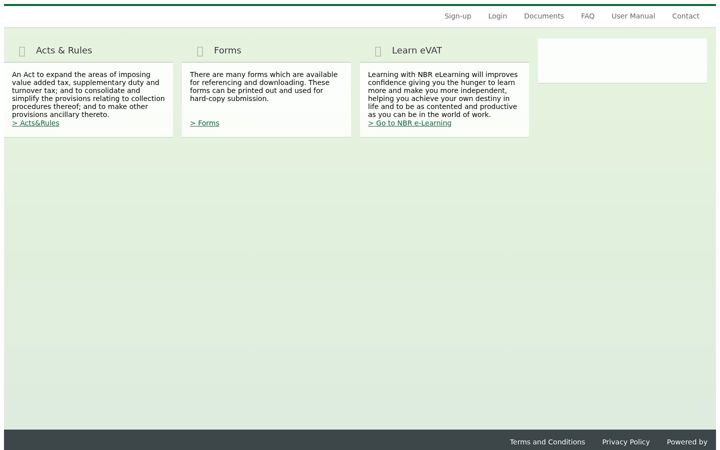The image size is (720, 450).
Task: Click the Acts & Rules description paragraph
Action: pyautogui.click(x=88, y=95)
